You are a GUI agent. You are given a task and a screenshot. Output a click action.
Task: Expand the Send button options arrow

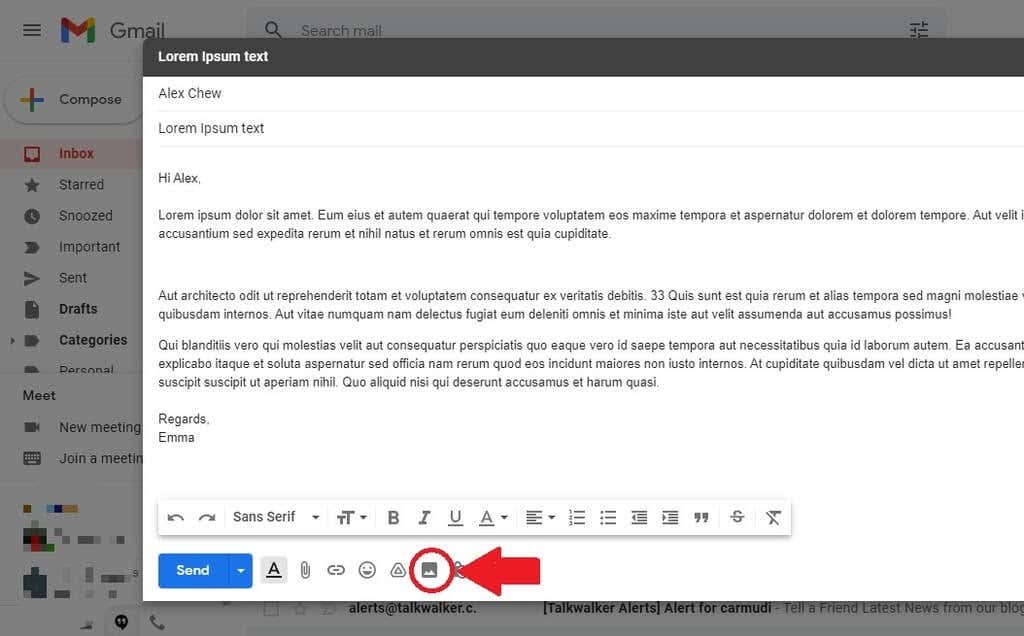(239, 570)
